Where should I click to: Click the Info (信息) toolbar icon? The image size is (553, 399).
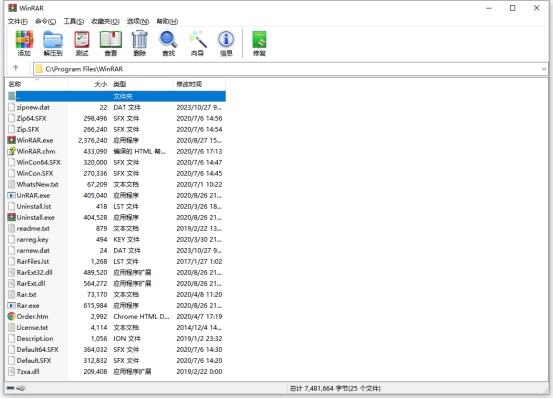[226, 40]
